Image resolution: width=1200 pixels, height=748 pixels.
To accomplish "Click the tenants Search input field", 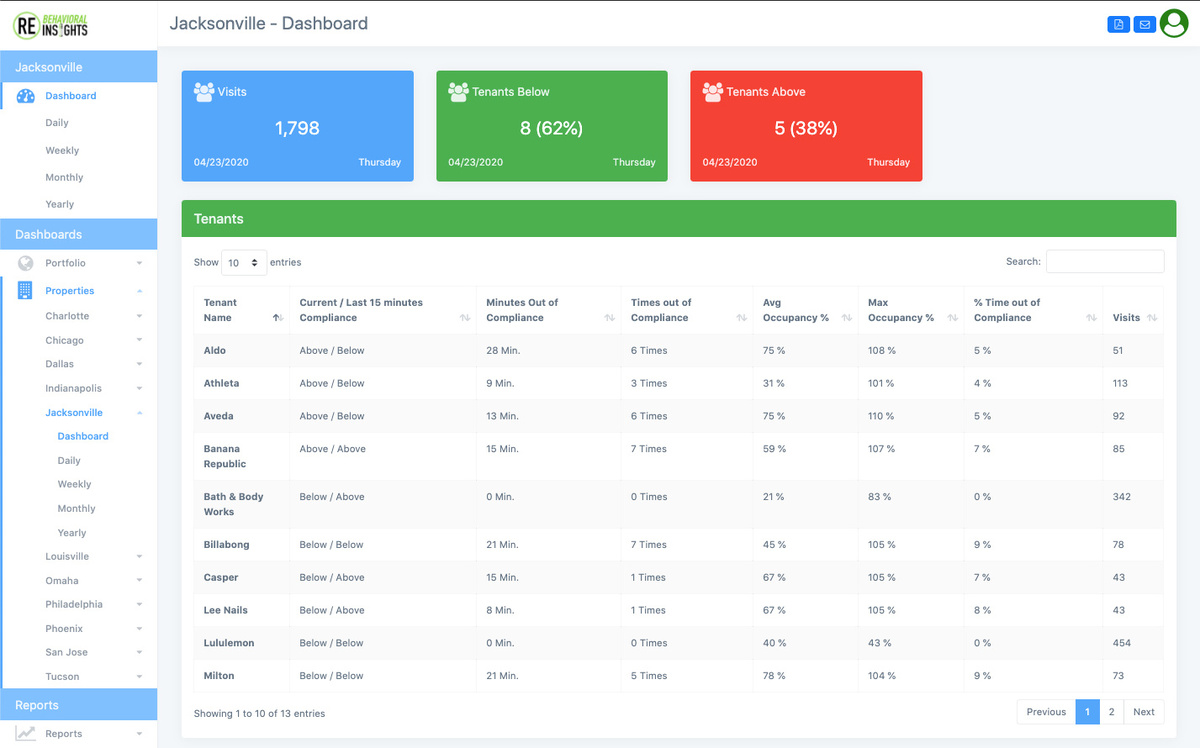I will [x=1104, y=261].
